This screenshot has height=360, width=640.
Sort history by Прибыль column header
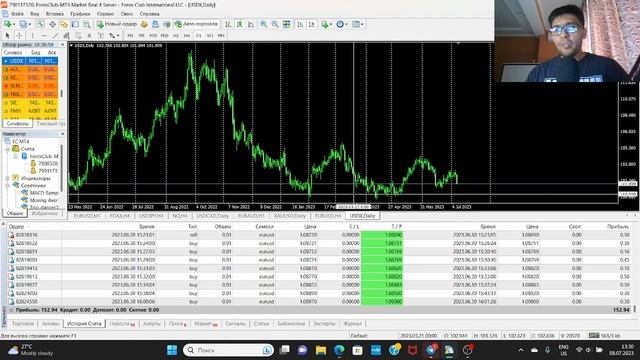pyautogui.click(x=618, y=227)
